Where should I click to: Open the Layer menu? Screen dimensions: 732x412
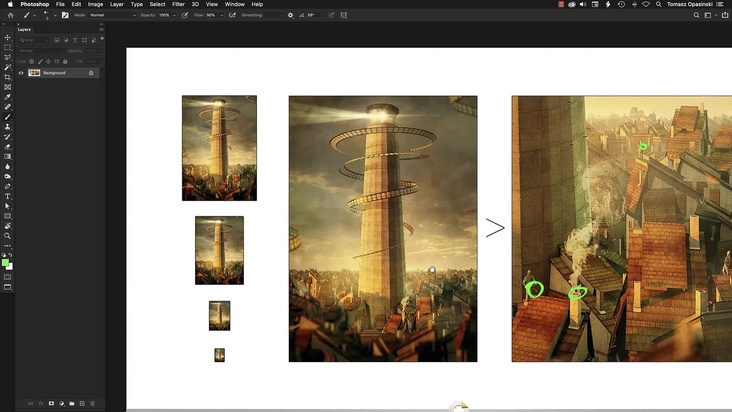[117, 4]
